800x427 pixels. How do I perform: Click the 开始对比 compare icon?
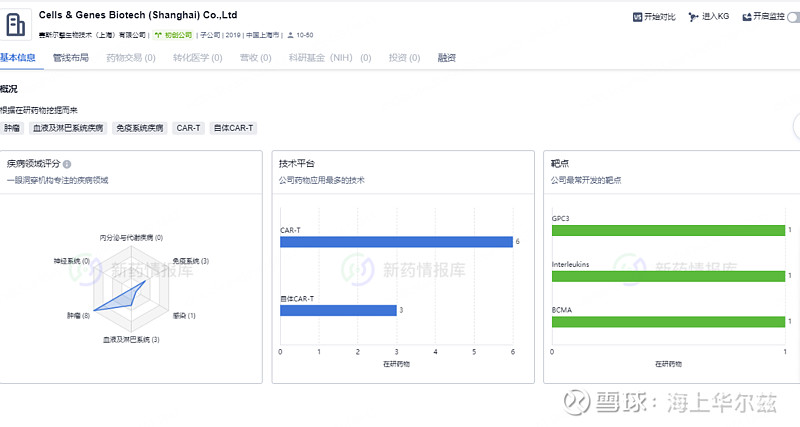[637, 17]
